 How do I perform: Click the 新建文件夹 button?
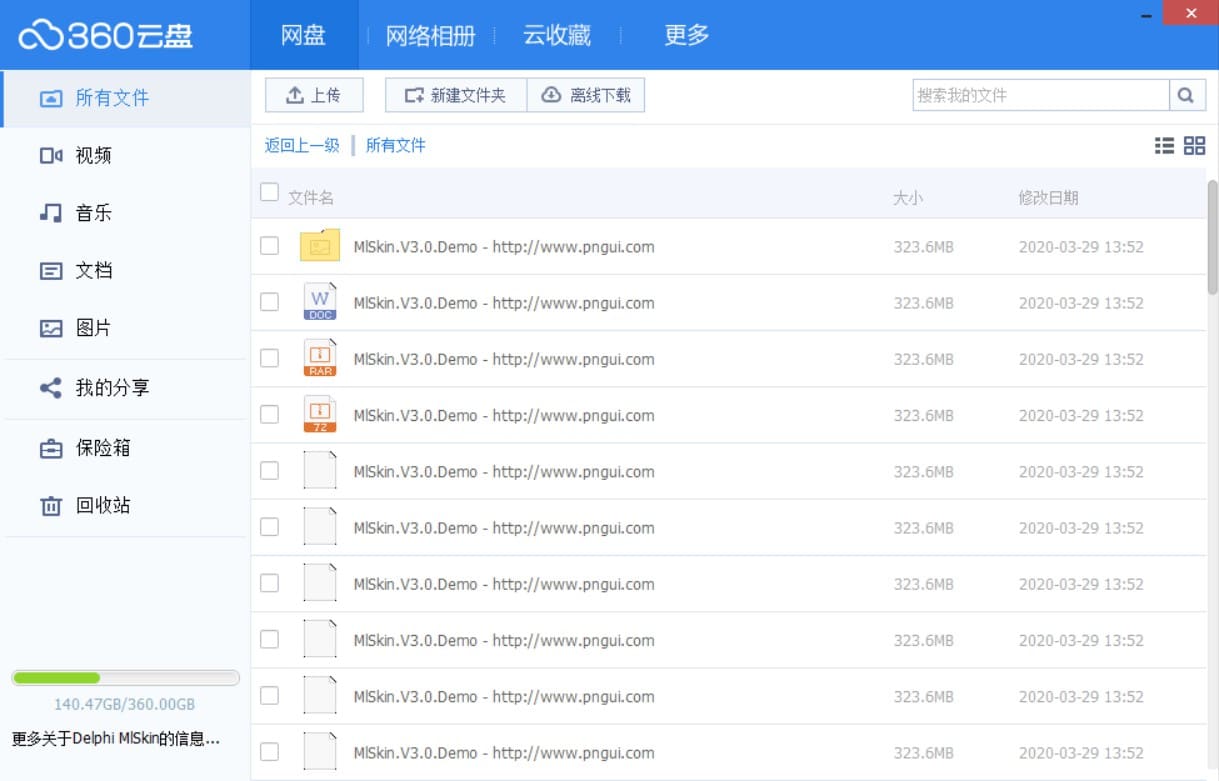pyautogui.click(x=456, y=95)
